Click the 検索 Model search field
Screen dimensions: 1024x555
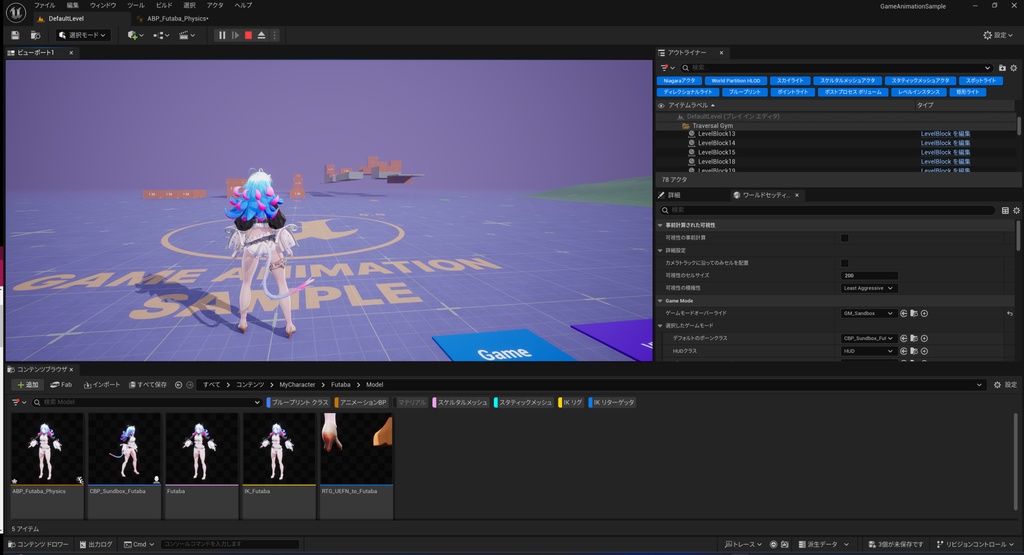point(147,402)
